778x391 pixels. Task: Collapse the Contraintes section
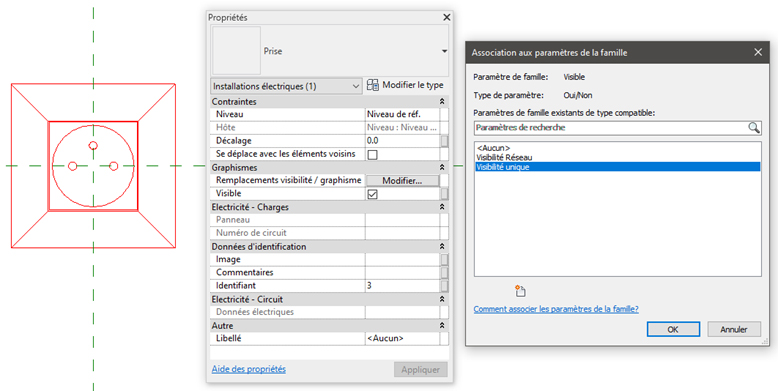pos(442,101)
